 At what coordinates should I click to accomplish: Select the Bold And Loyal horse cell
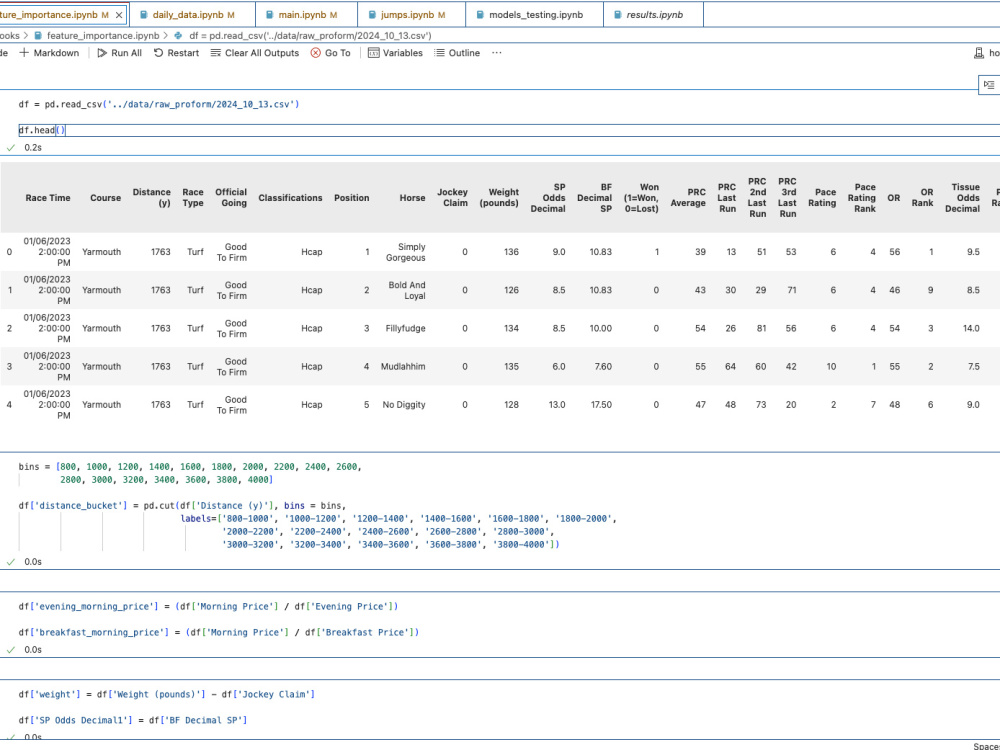pos(407,290)
